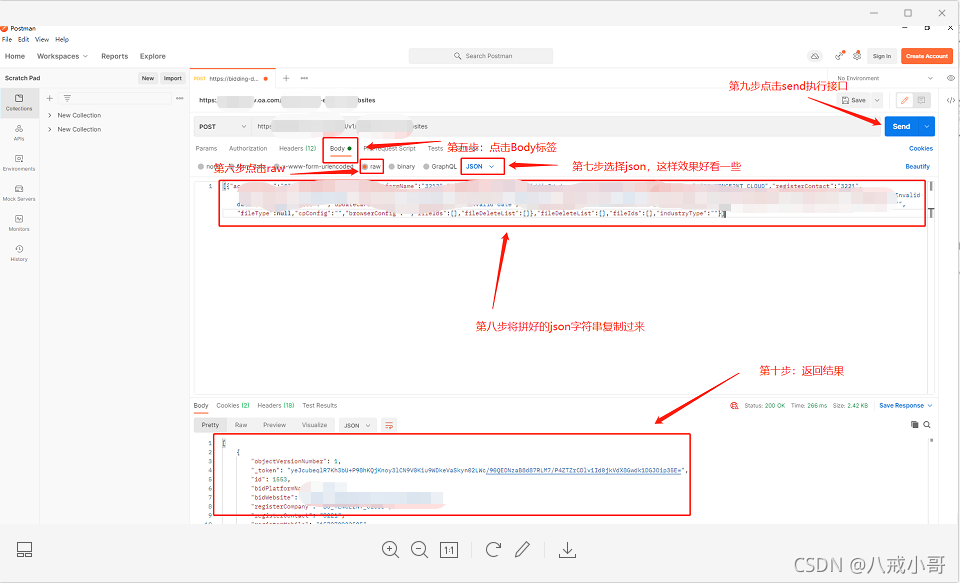Select the none body radio button
This screenshot has height=583, width=960.
click(x=201, y=167)
